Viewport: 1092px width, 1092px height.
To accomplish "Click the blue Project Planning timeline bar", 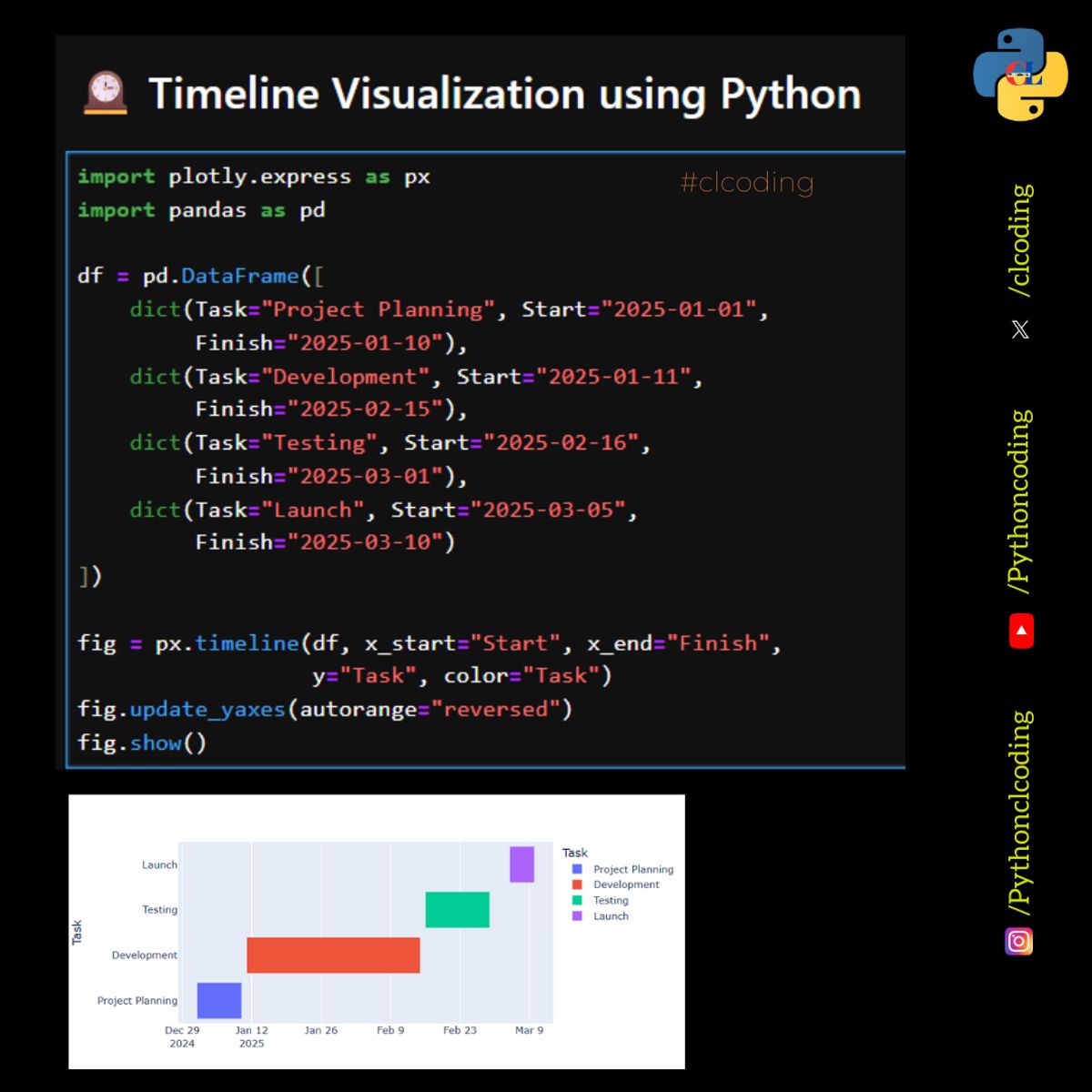I will click(219, 1000).
